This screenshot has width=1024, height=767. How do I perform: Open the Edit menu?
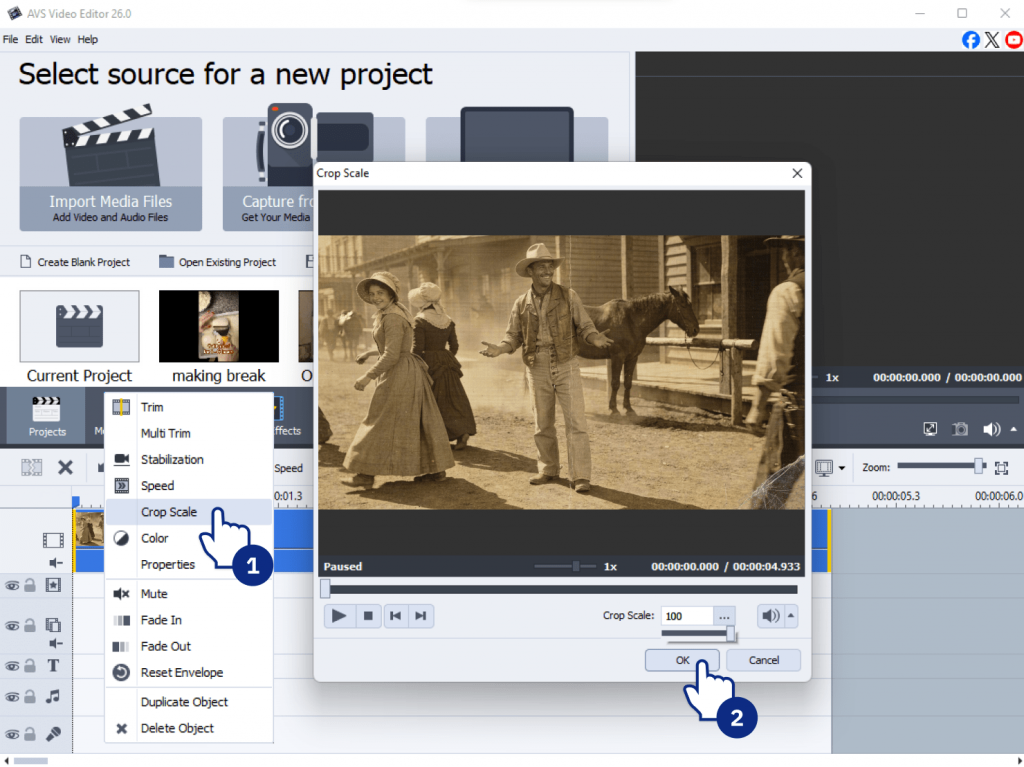point(34,40)
